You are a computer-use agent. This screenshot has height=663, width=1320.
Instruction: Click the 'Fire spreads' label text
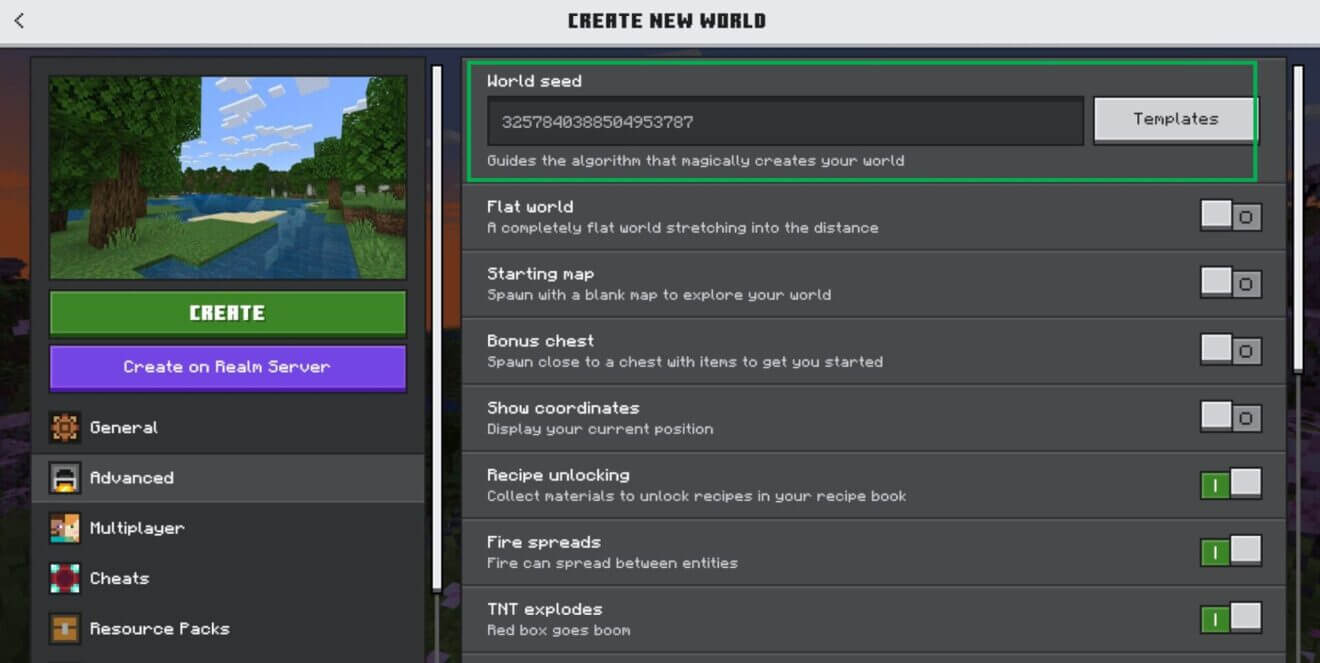pyautogui.click(x=544, y=542)
